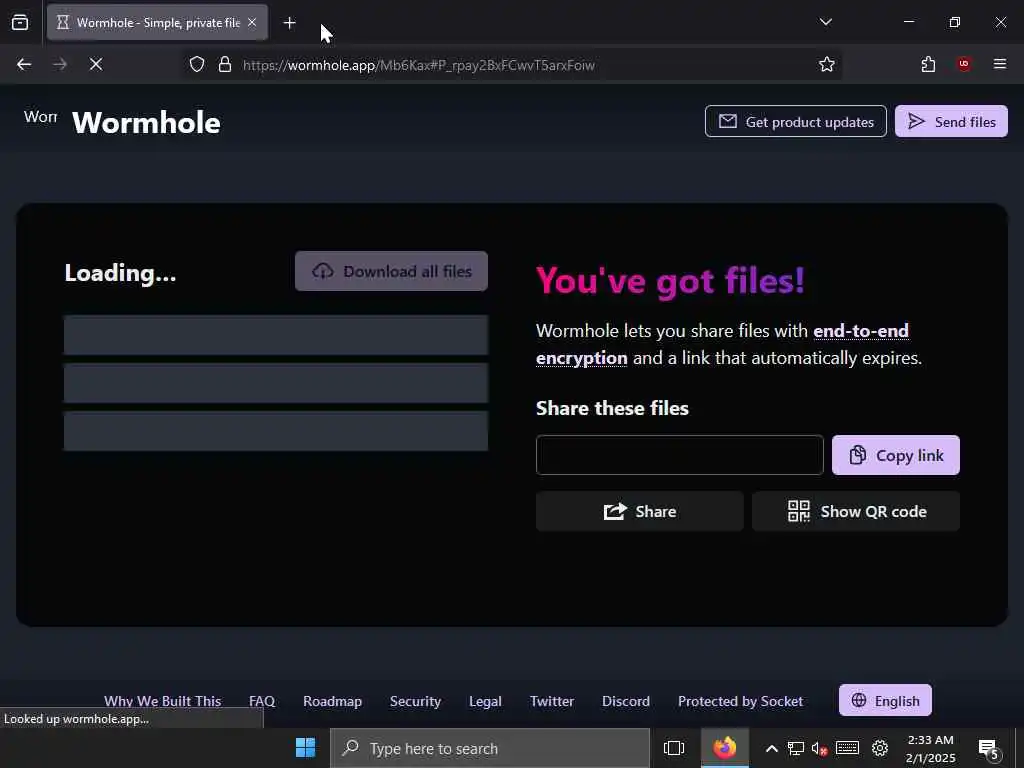Click the Send files button
Viewport: 1024px width, 768px height.
tap(951, 121)
